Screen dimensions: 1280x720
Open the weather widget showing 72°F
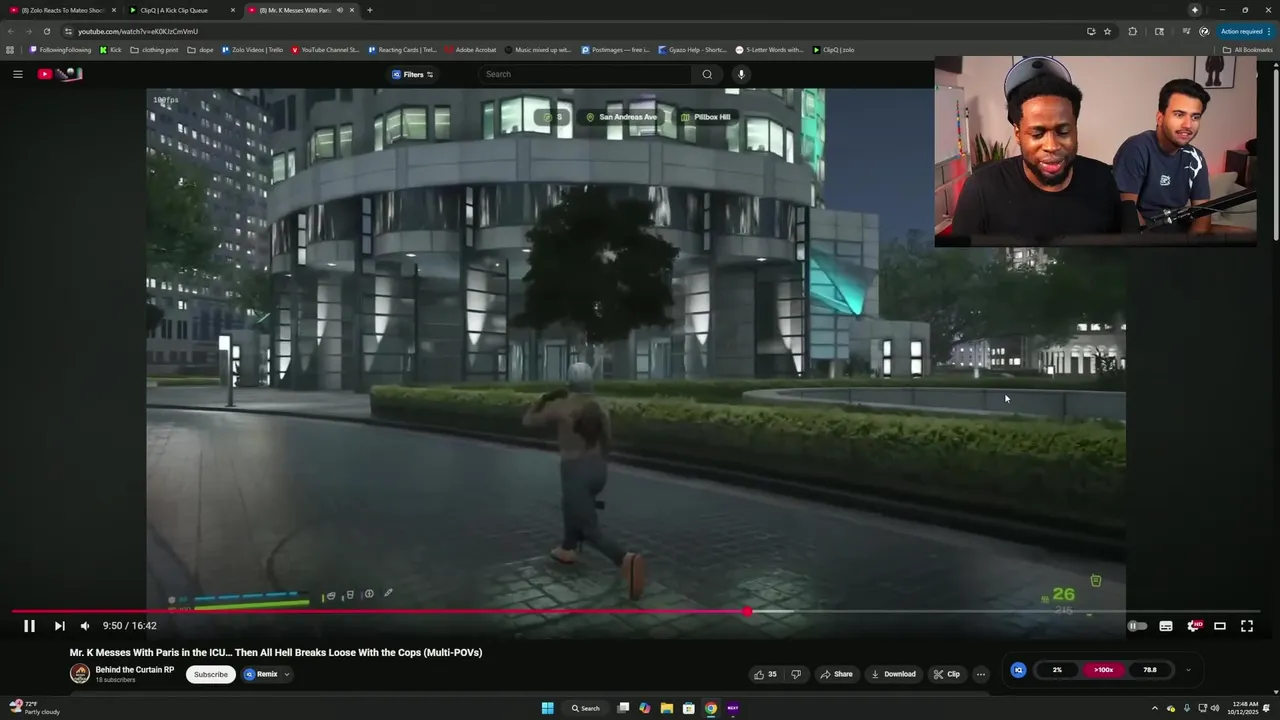pyautogui.click(x=34, y=708)
